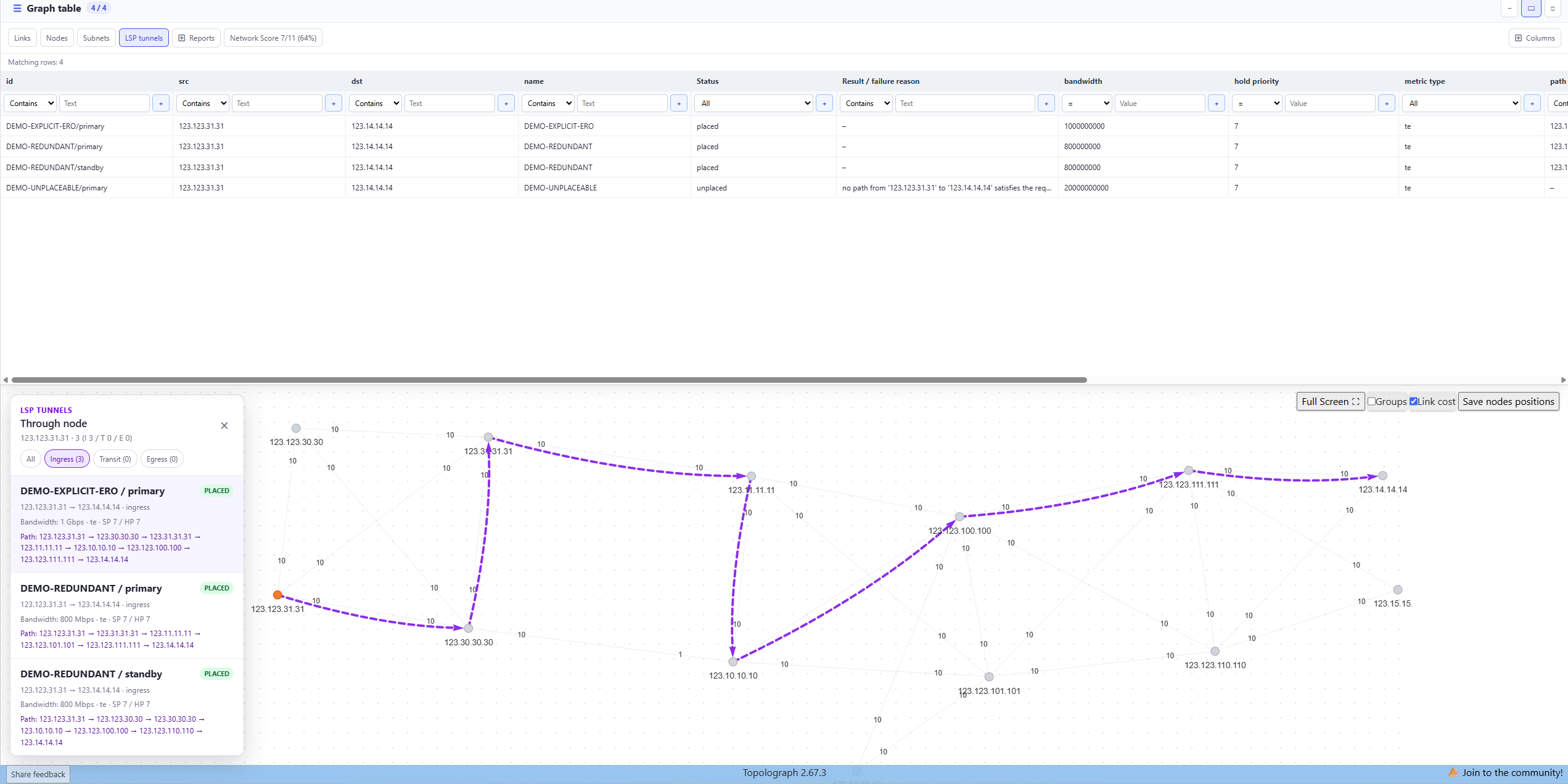Select the graph node 123.10.10.10

click(x=733, y=662)
